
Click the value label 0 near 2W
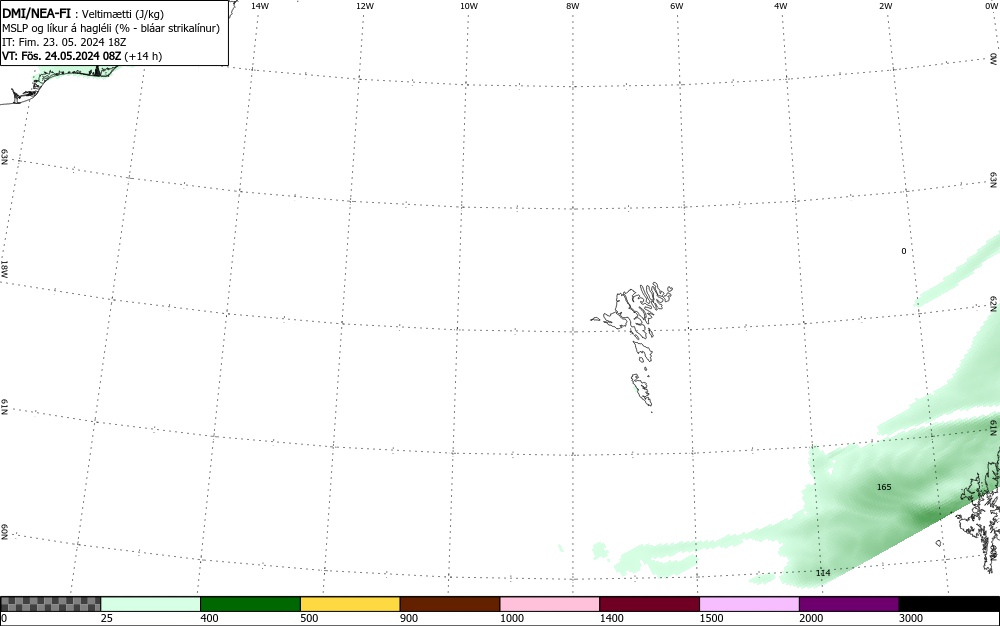tap(904, 251)
